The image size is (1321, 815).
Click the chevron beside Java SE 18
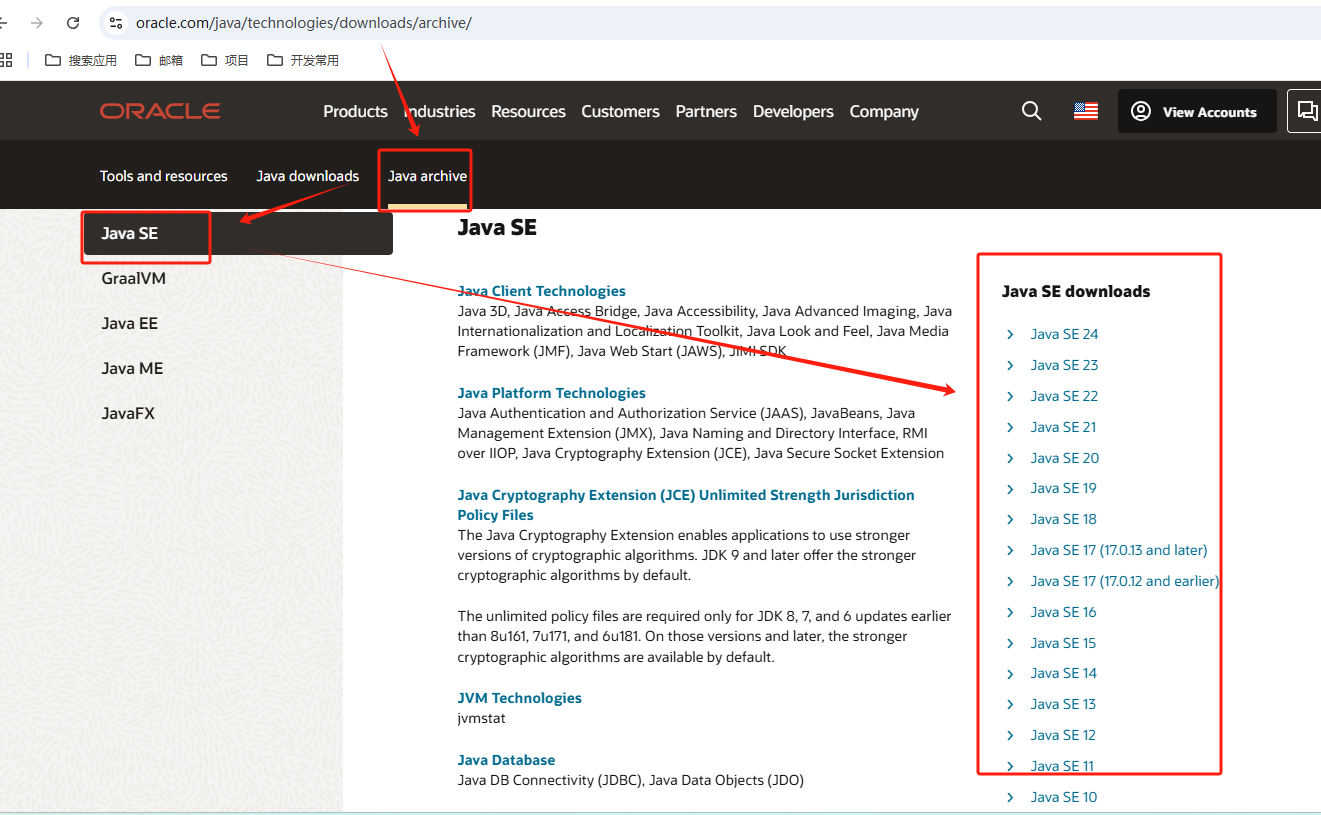point(1010,519)
